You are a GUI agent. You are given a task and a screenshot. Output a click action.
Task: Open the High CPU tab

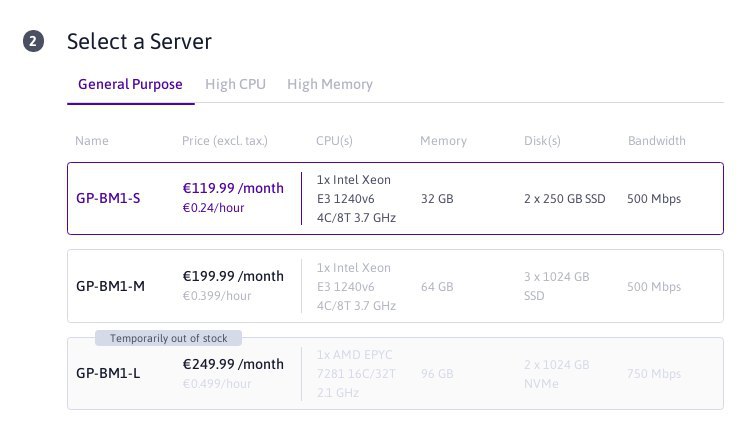[x=235, y=85]
